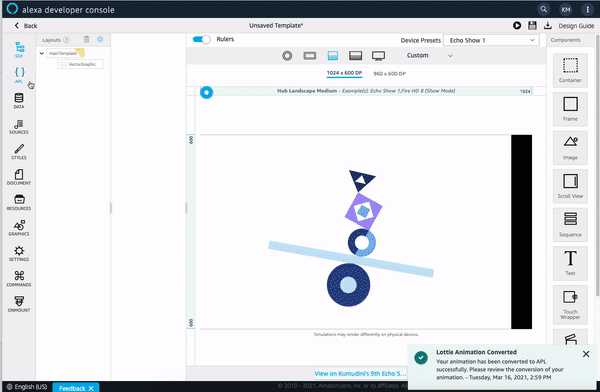Open the GUI view in sidebar
The width and height of the screenshot is (600, 392).
coord(19,50)
